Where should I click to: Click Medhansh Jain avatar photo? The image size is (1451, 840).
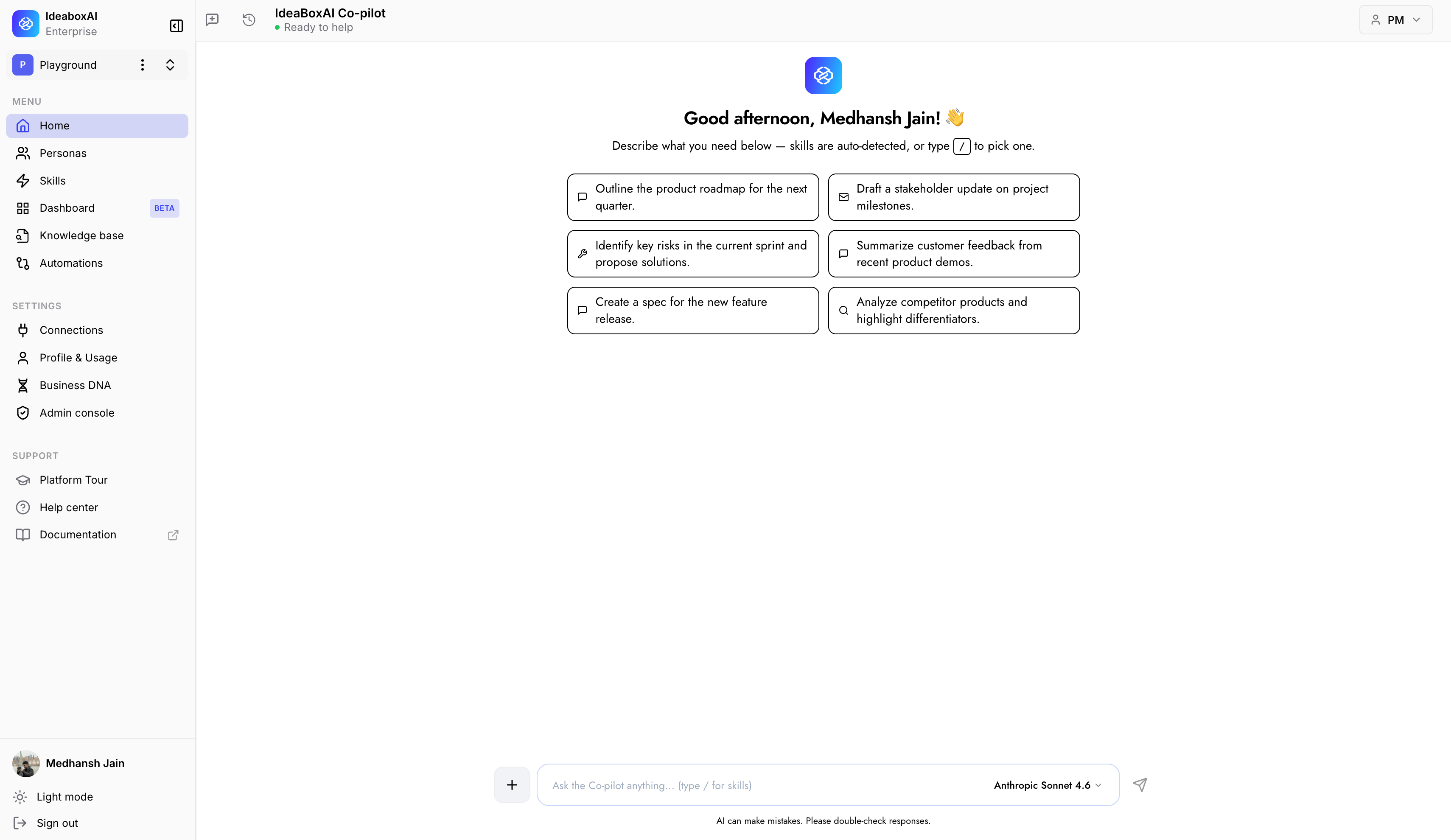[x=26, y=764]
